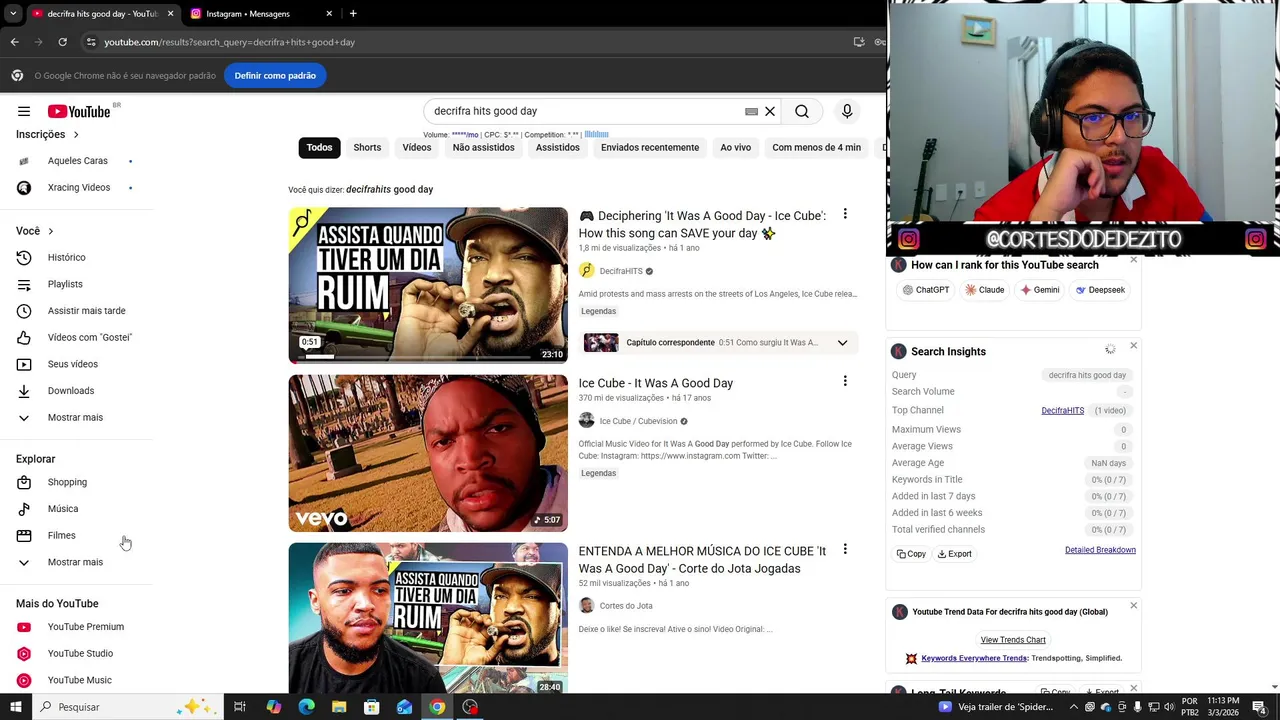The height and width of the screenshot is (720, 1280).
Task: Export the Search Insights data
Action: pyautogui.click(x=954, y=554)
